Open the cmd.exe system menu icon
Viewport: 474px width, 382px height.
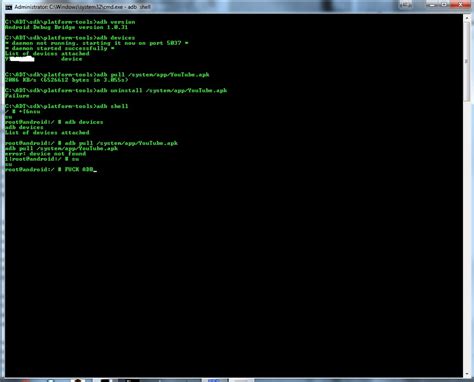click(x=9, y=7)
